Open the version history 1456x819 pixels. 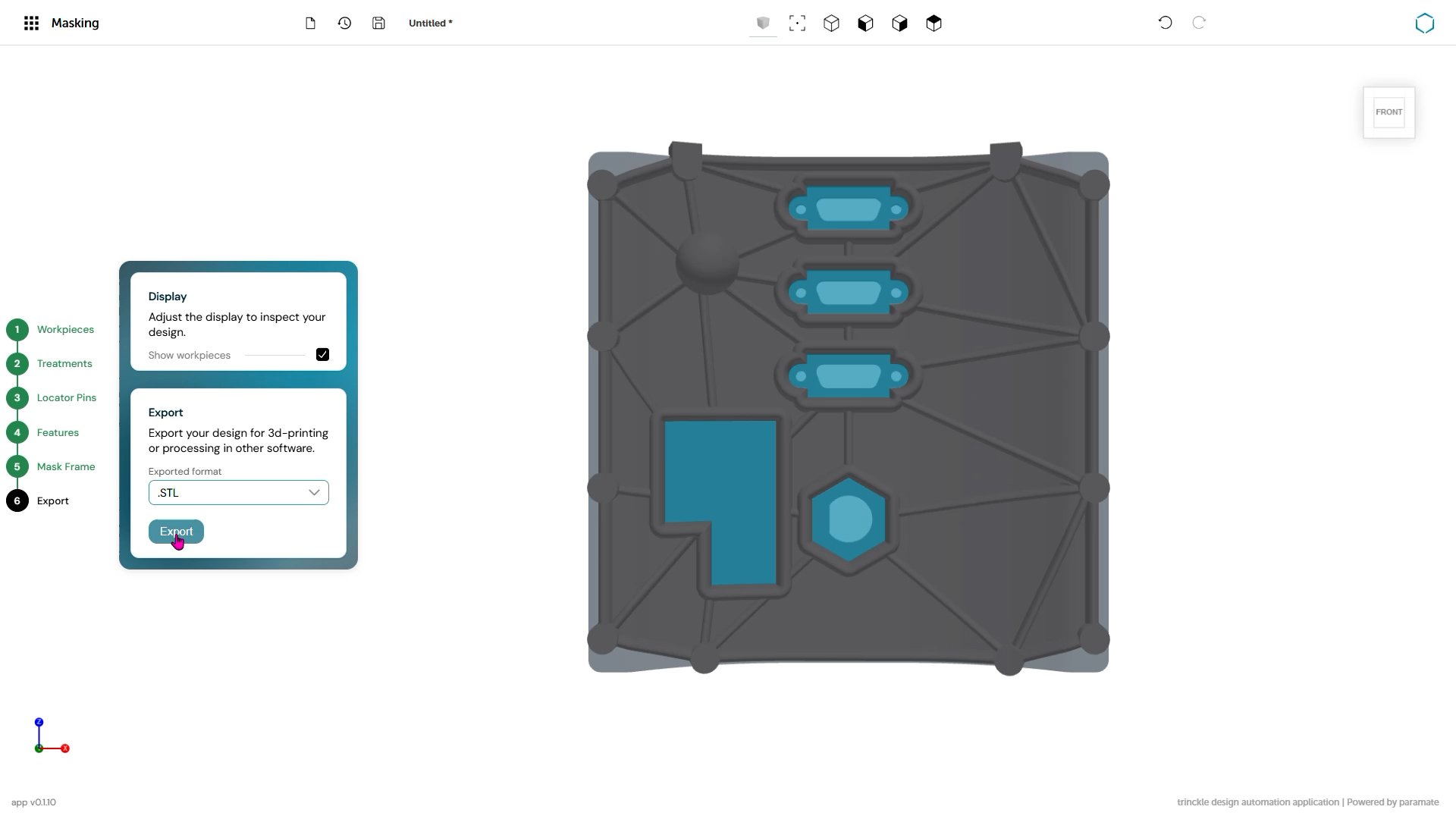coord(344,24)
